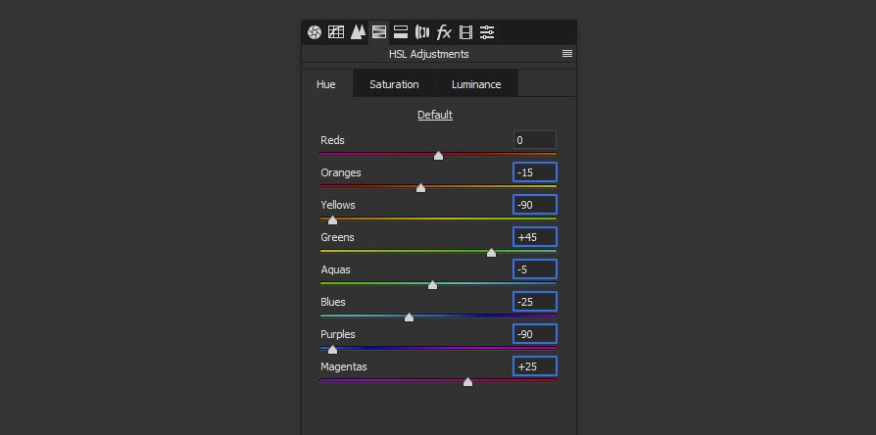Open the Basic panel aperture icon
This screenshot has height=435, width=876.
click(x=315, y=32)
